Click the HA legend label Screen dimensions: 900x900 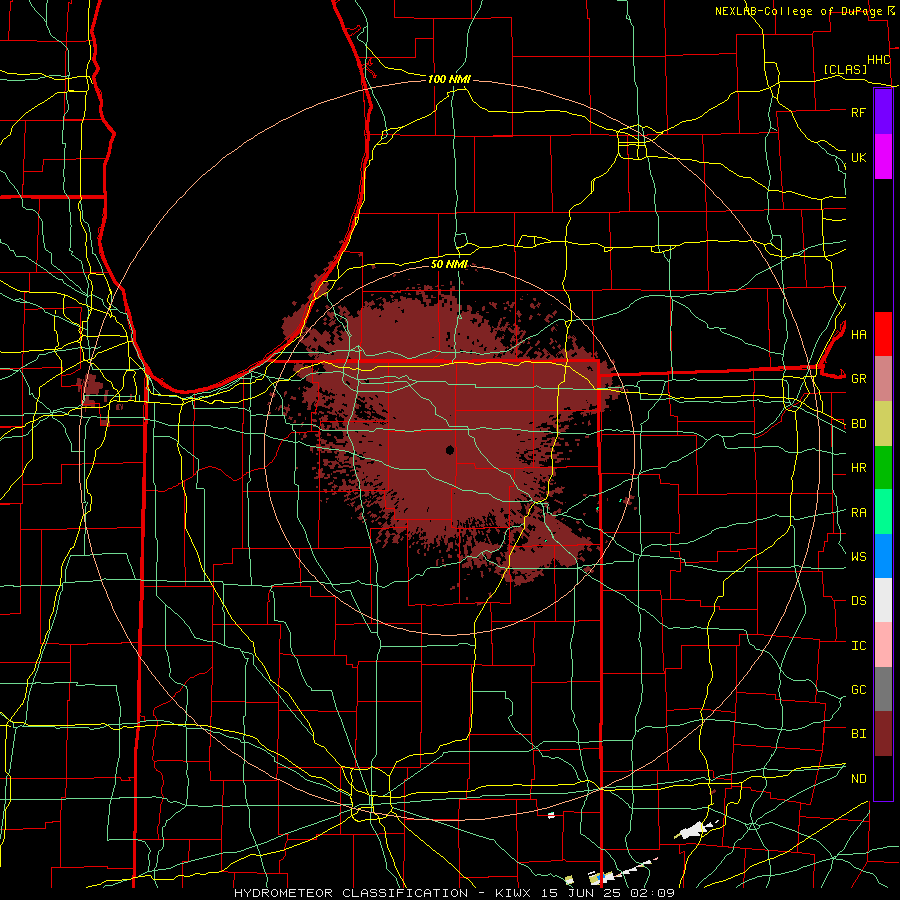(858, 335)
